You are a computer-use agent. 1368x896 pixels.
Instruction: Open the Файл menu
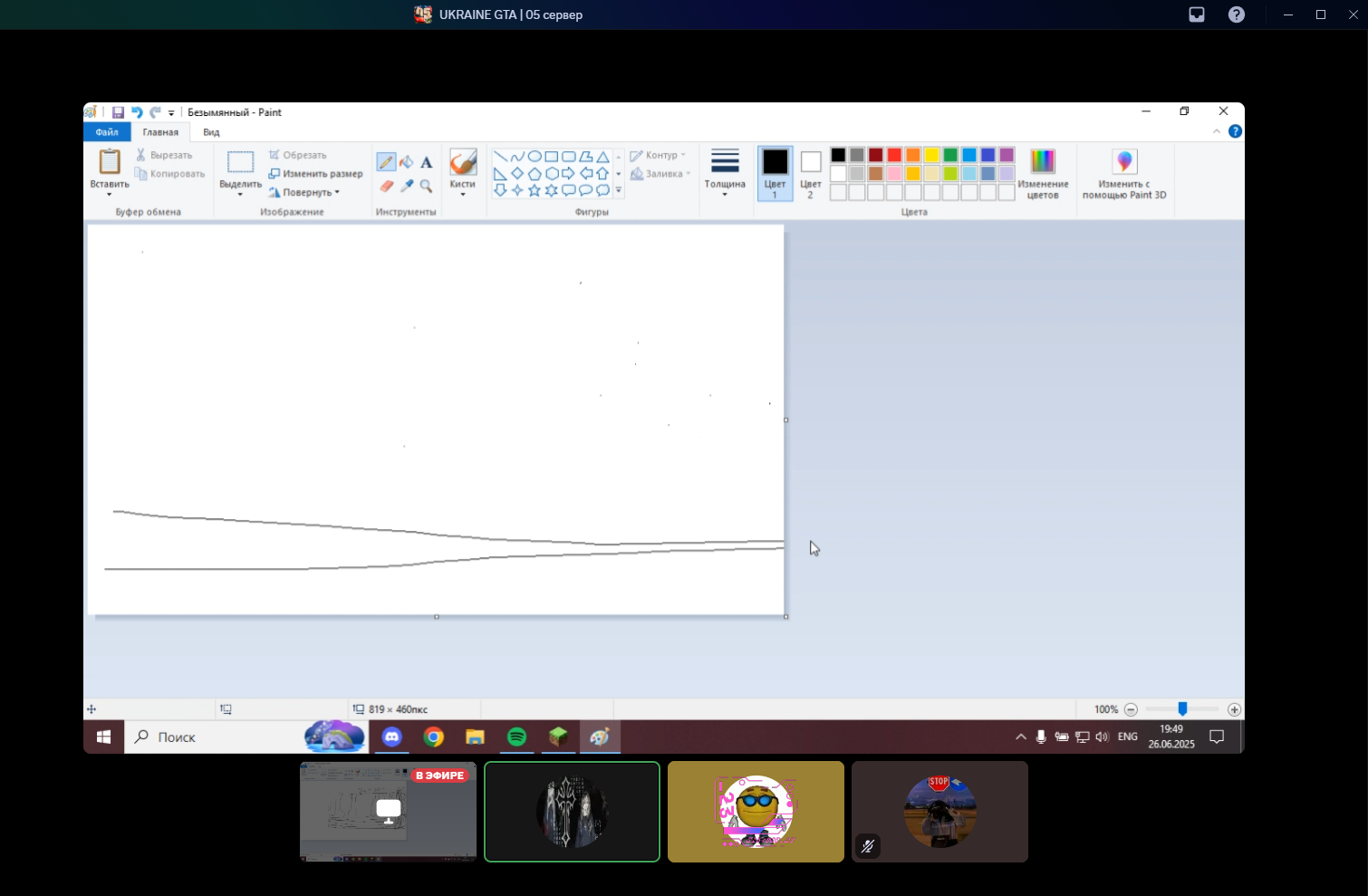coord(107,132)
